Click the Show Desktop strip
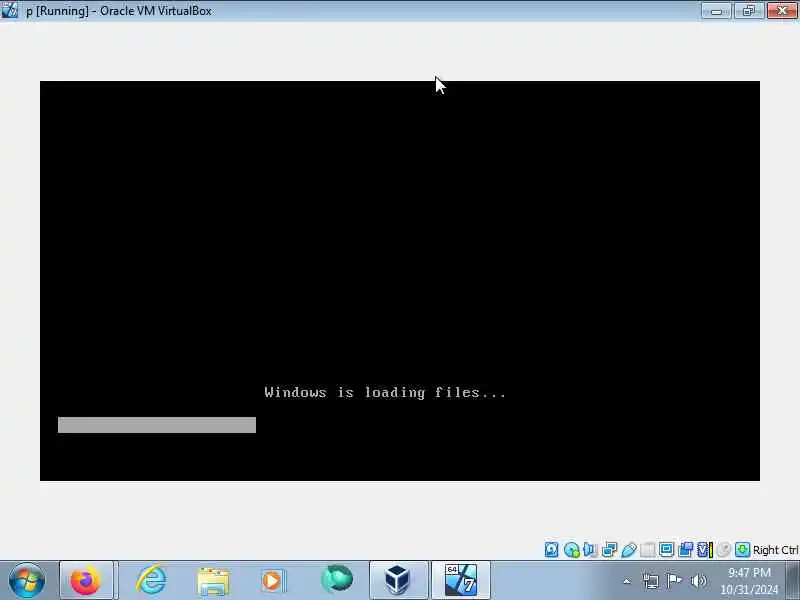 click(793, 581)
